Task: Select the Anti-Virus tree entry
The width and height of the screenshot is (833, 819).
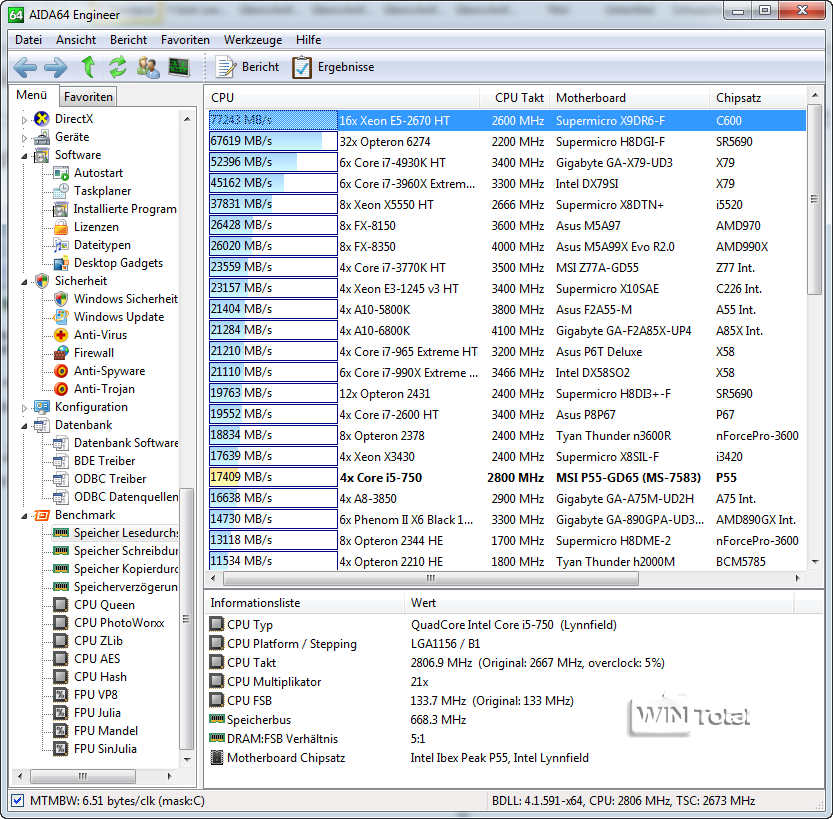Action: (x=100, y=335)
